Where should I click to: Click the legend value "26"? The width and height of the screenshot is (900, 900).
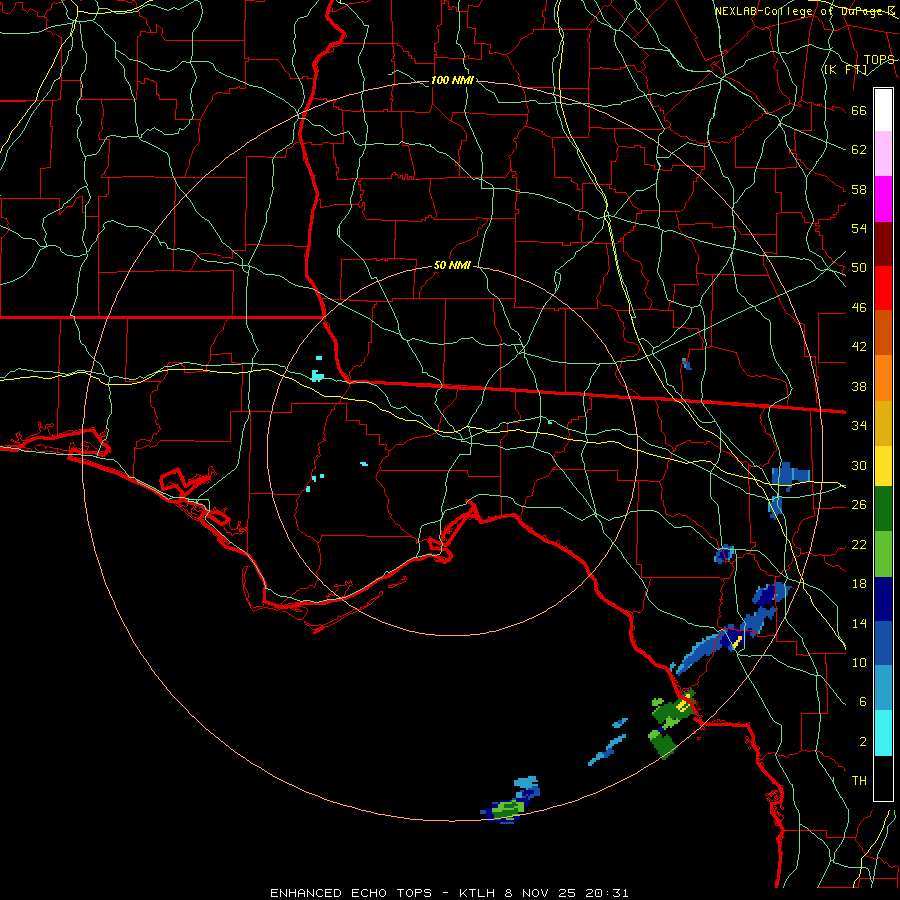(x=859, y=505)
